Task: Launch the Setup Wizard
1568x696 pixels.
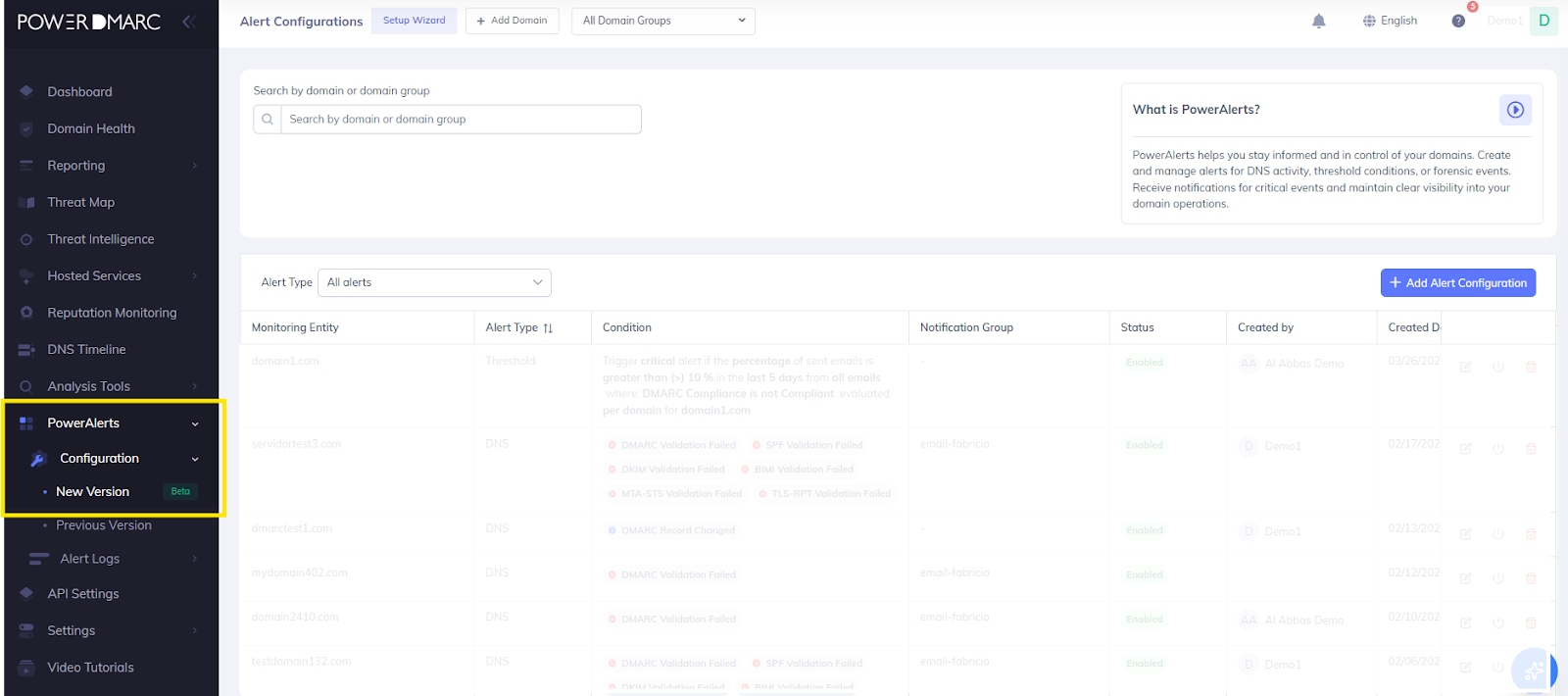Action: click(414, 21)
